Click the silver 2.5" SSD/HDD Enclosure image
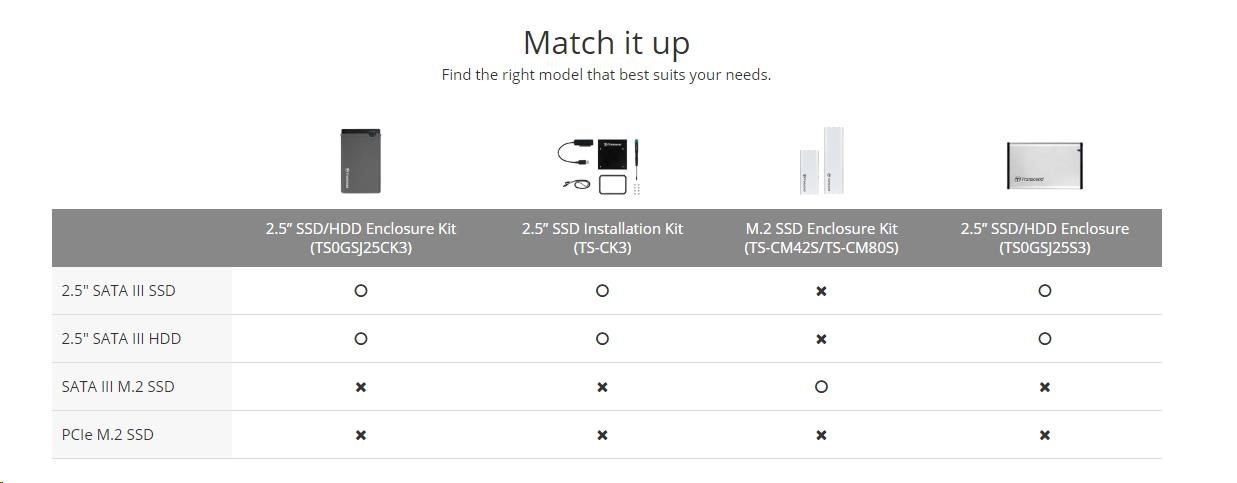Viewport: 1237px width, 483px height. point(1044,165)
